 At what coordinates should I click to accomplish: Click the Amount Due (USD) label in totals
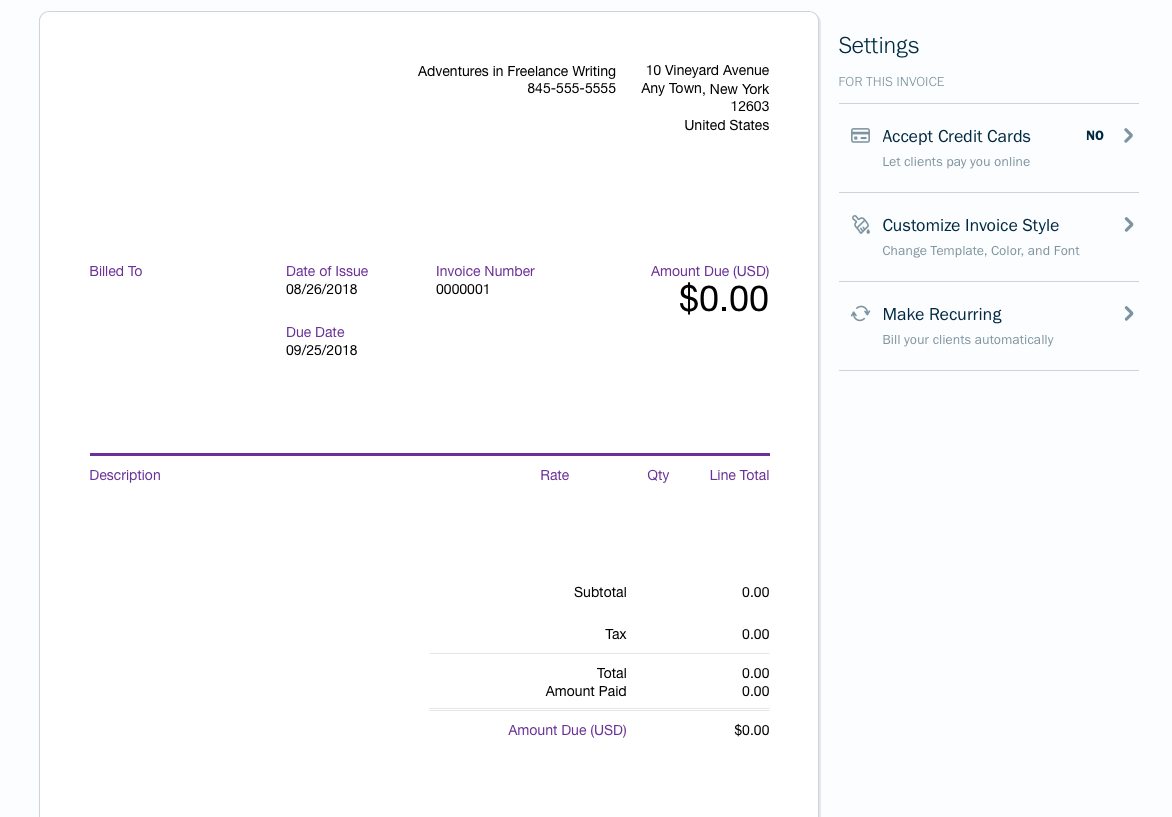[567, 730]
